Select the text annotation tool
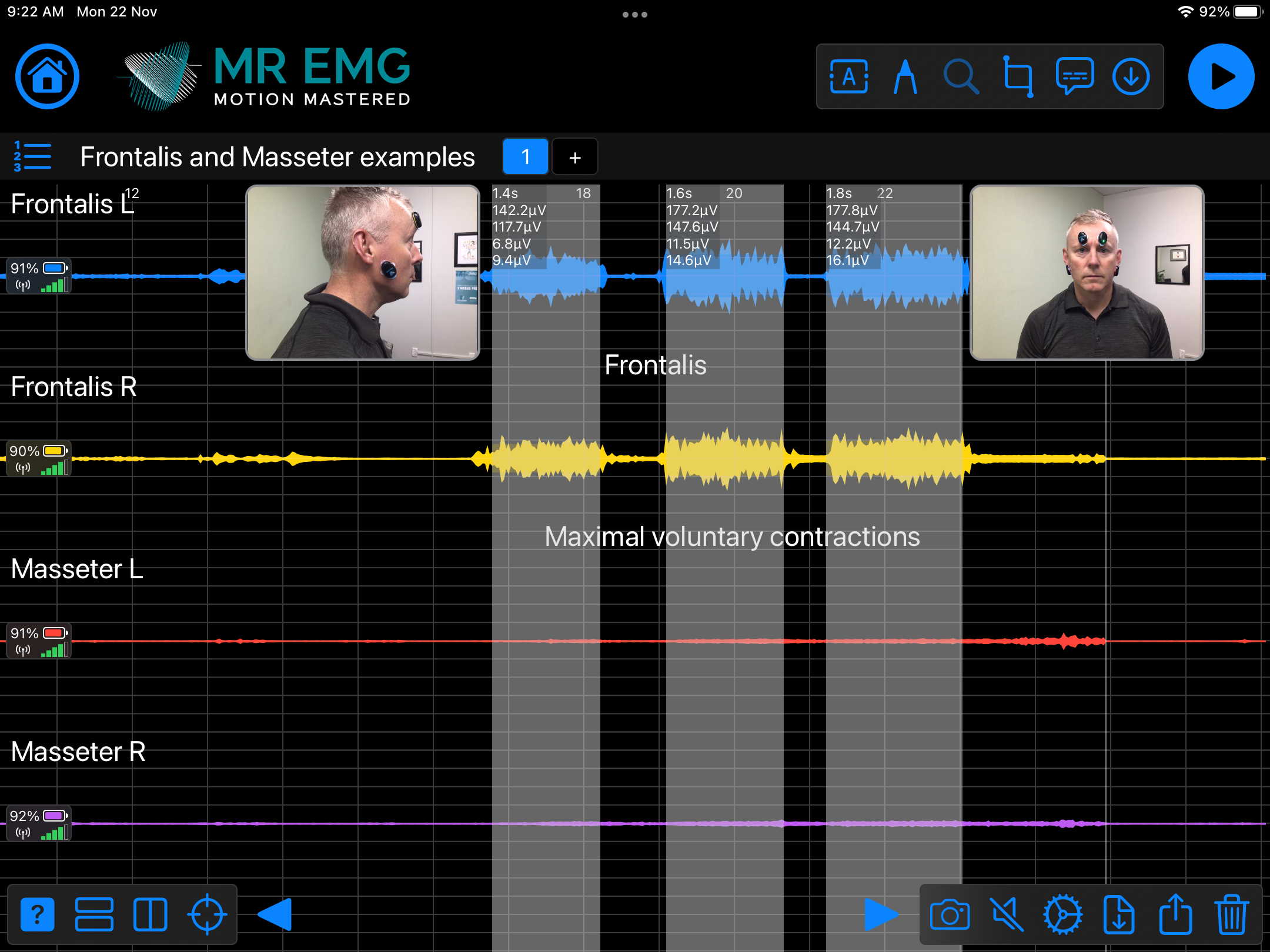Image resolution: width=1270 pixels, height=952 pixels. 848,76
